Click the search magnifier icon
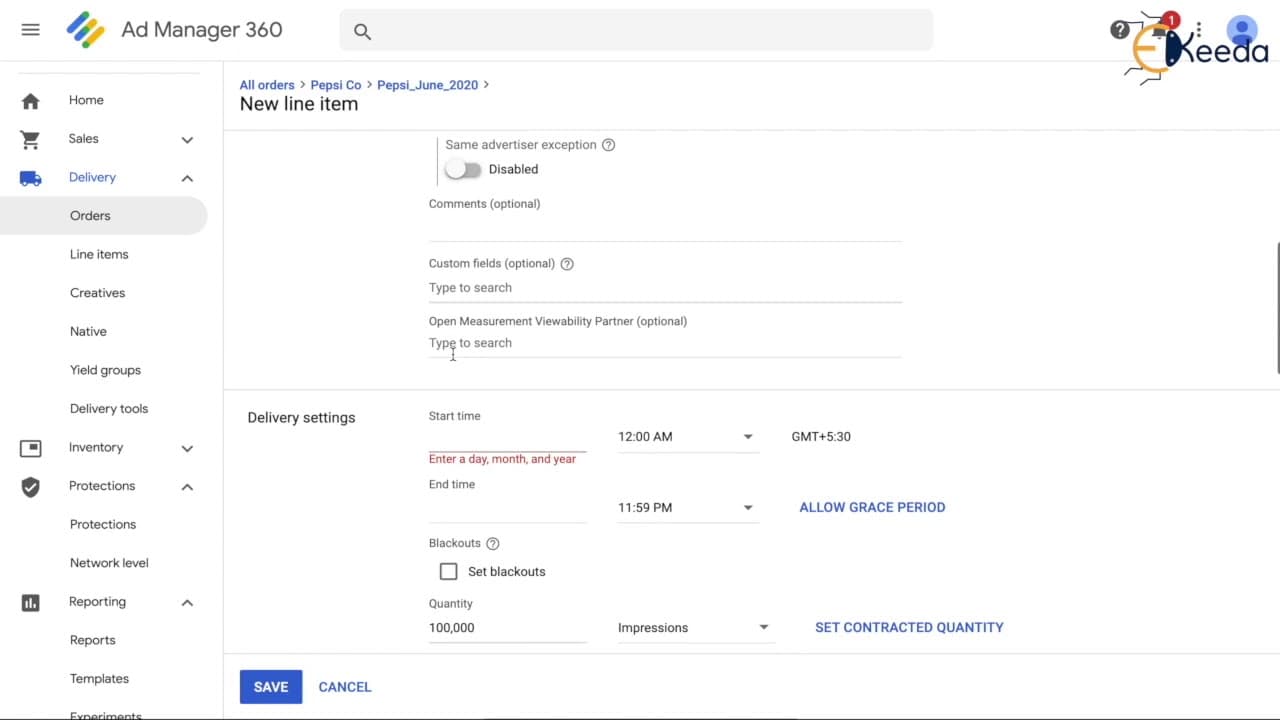This screenshot has width=1280, height=720. pyautogui.click(x=362, y=32)
